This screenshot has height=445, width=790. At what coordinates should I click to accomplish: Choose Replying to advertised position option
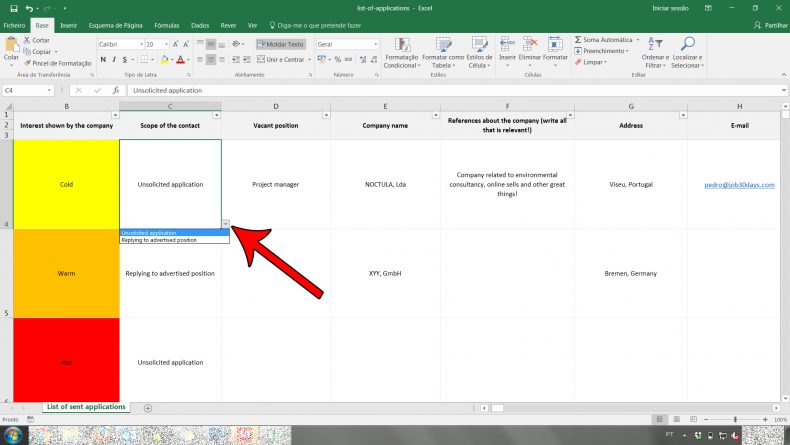pos(174,240)
